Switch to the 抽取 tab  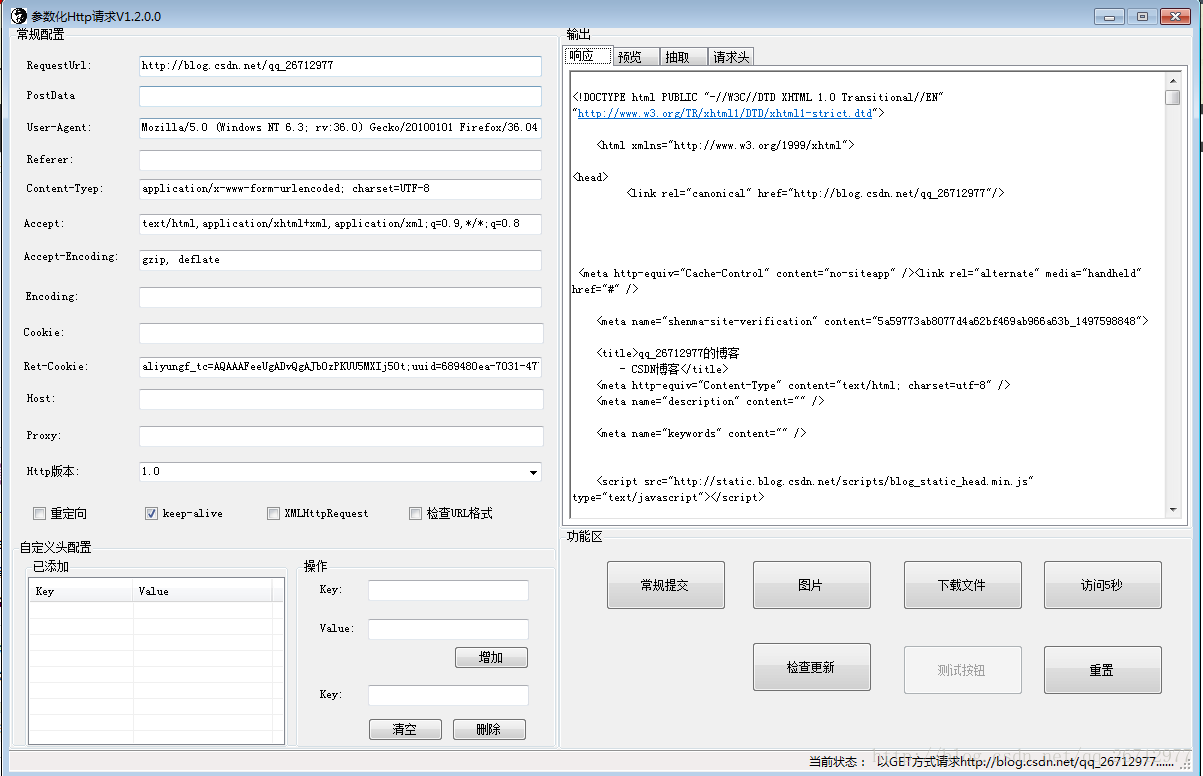(683, 57)
